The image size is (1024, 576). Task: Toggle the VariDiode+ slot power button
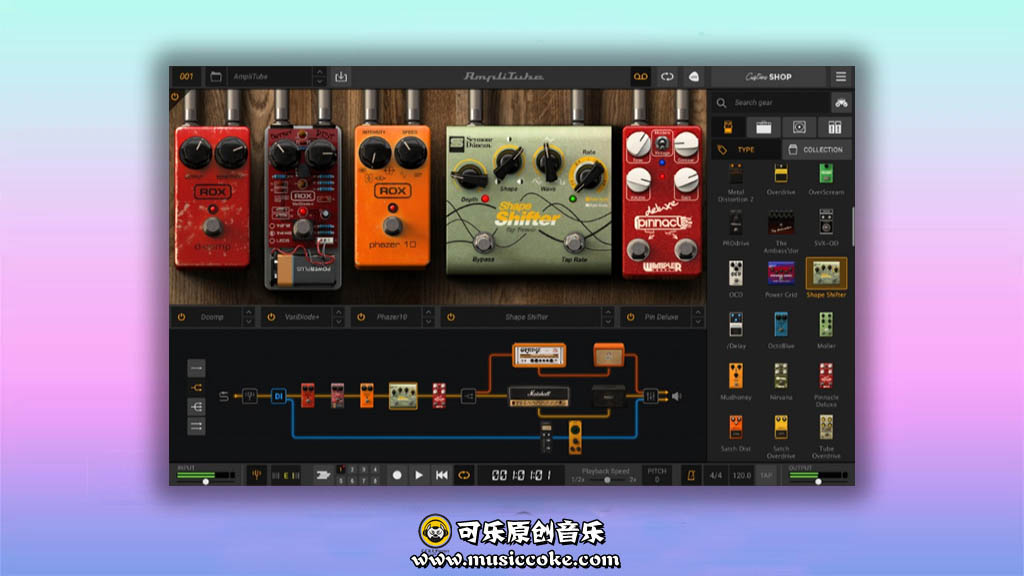[x=271, y=317]
